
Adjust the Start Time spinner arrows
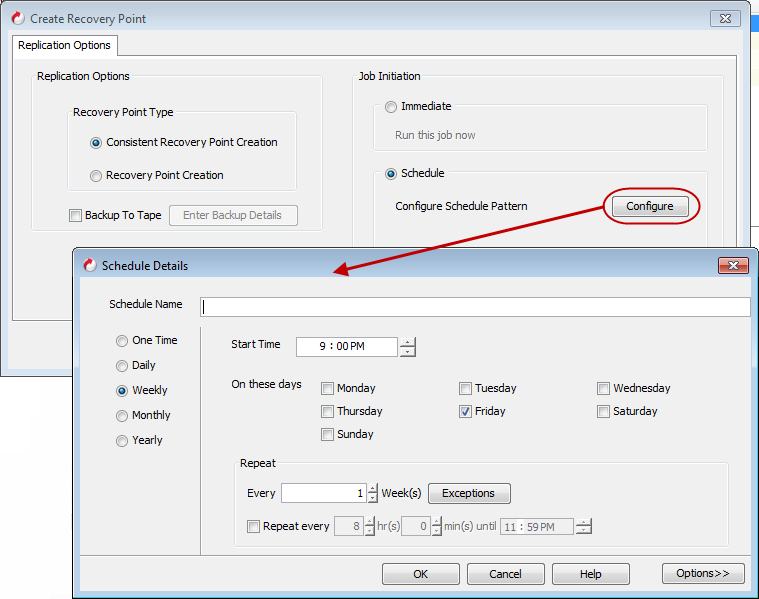point(407,346)
